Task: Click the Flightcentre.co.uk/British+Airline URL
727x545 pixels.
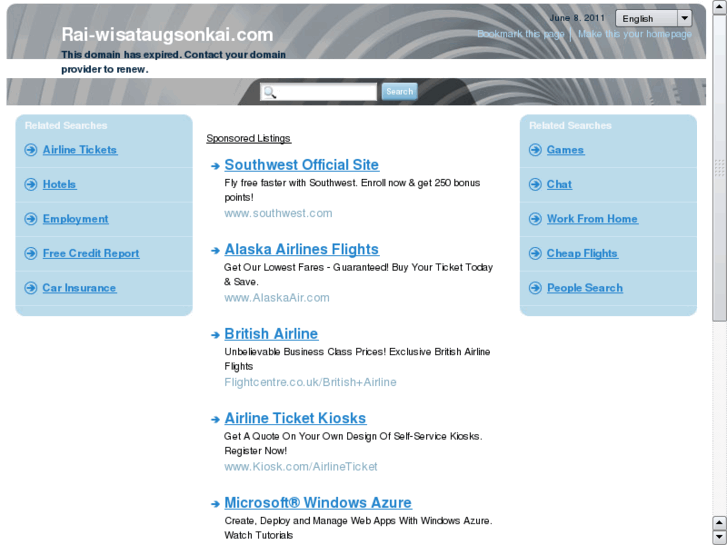Action: click(310, 382)
